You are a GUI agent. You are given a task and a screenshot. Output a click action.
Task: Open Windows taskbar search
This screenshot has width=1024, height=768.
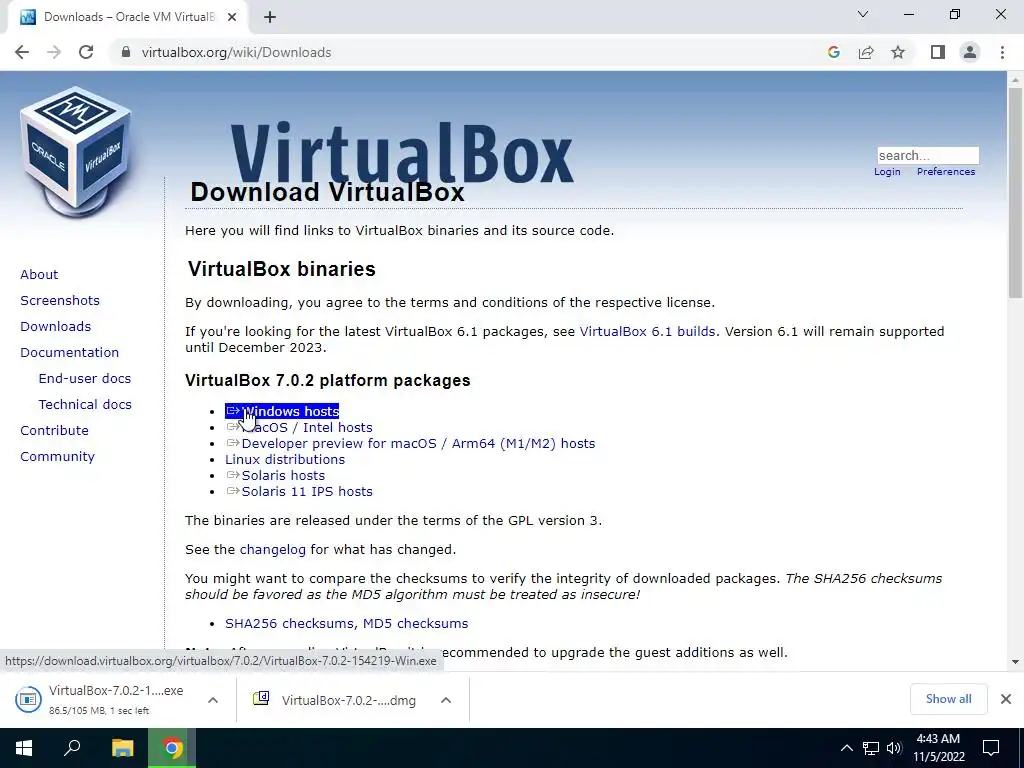72,748
